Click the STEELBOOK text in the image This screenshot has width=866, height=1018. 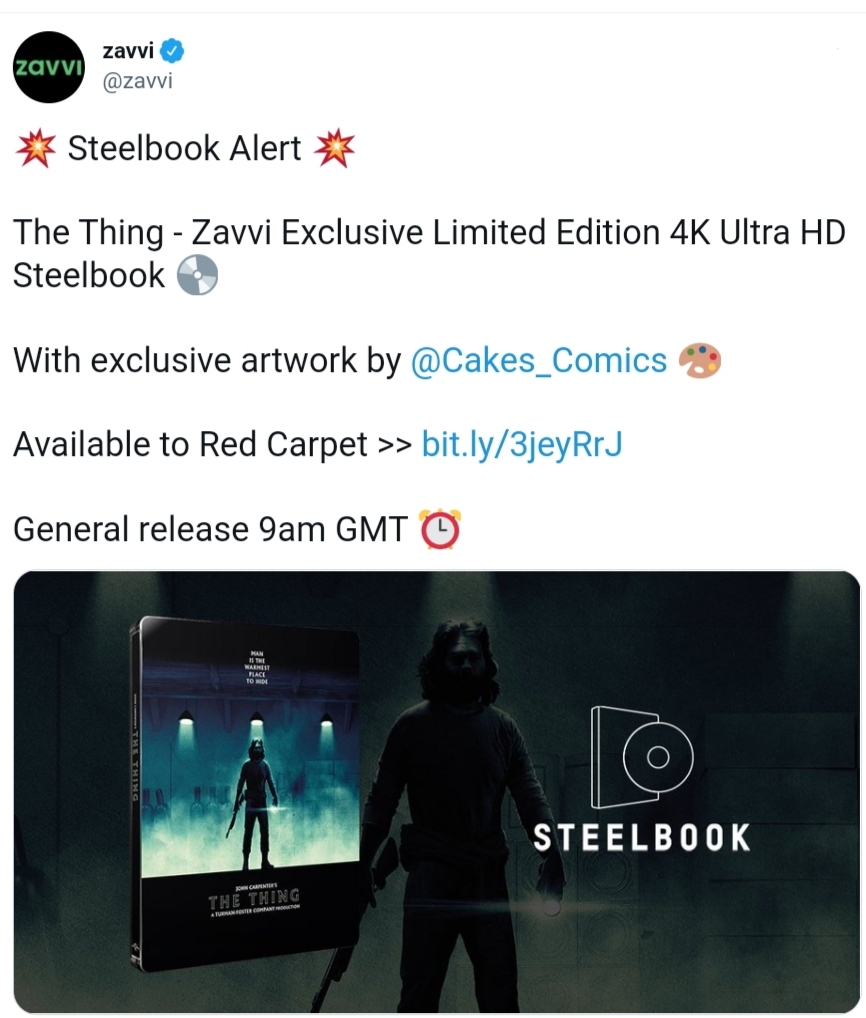pos(641,838)
